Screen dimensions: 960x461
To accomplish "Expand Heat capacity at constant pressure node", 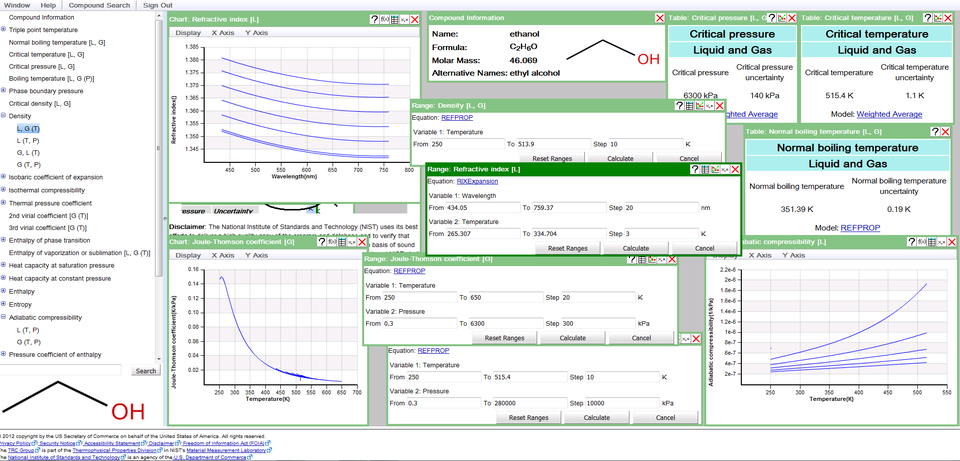I will (x=4, y=278).
